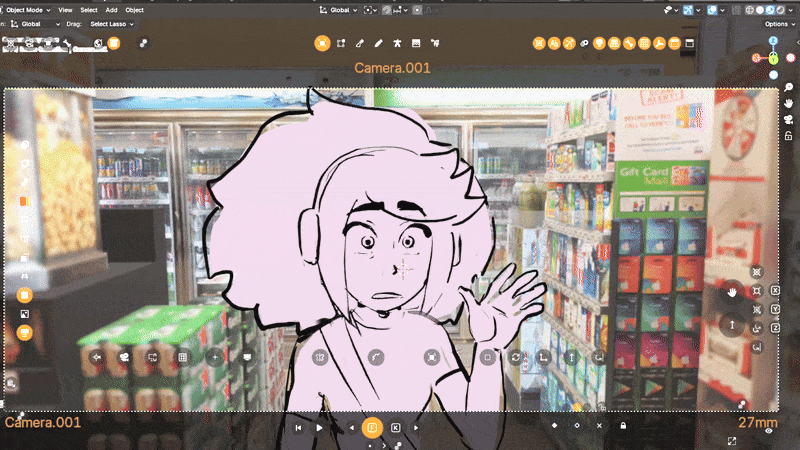Open the Object menu

coord(134,10)
